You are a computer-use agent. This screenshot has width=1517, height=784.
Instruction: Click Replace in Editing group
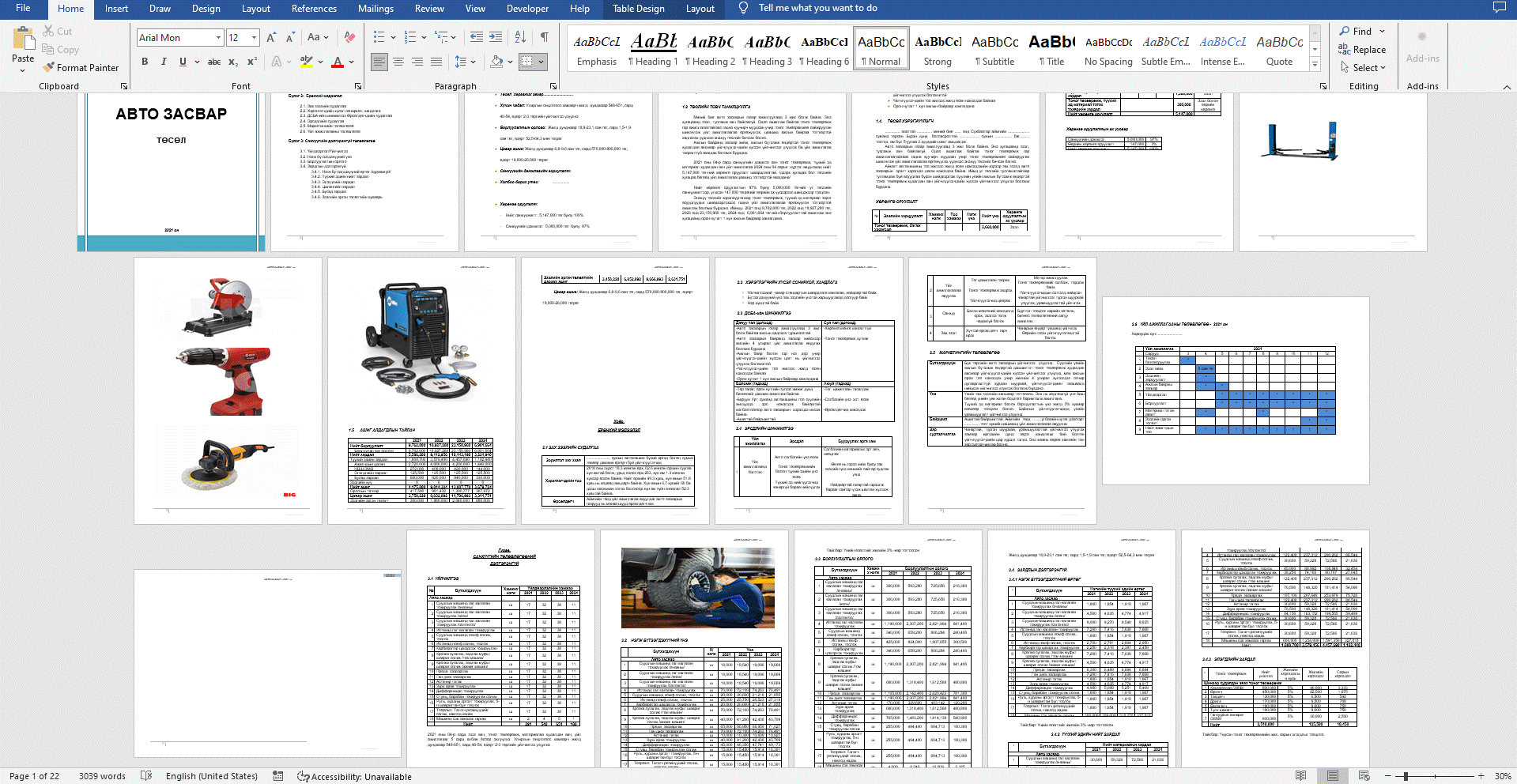(1362, 50)
